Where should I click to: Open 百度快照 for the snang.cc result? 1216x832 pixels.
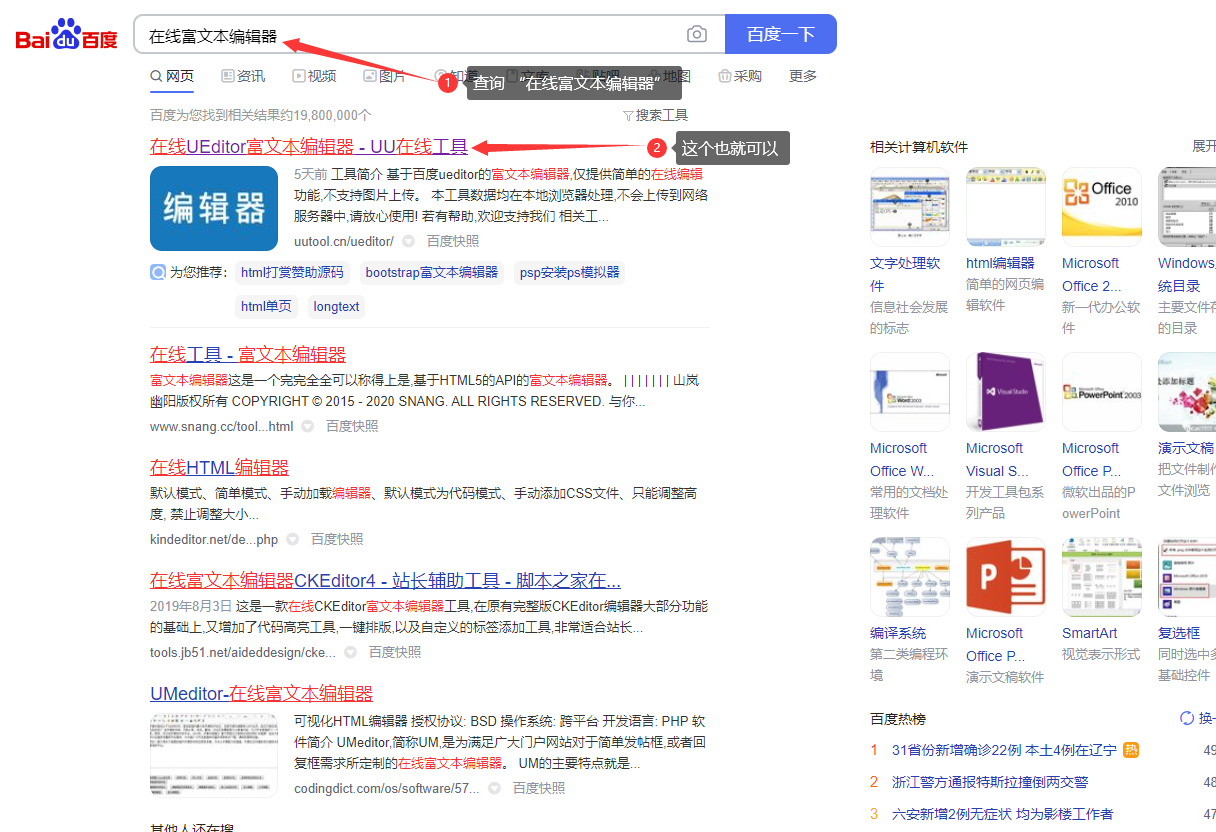(x=352, y=426)
